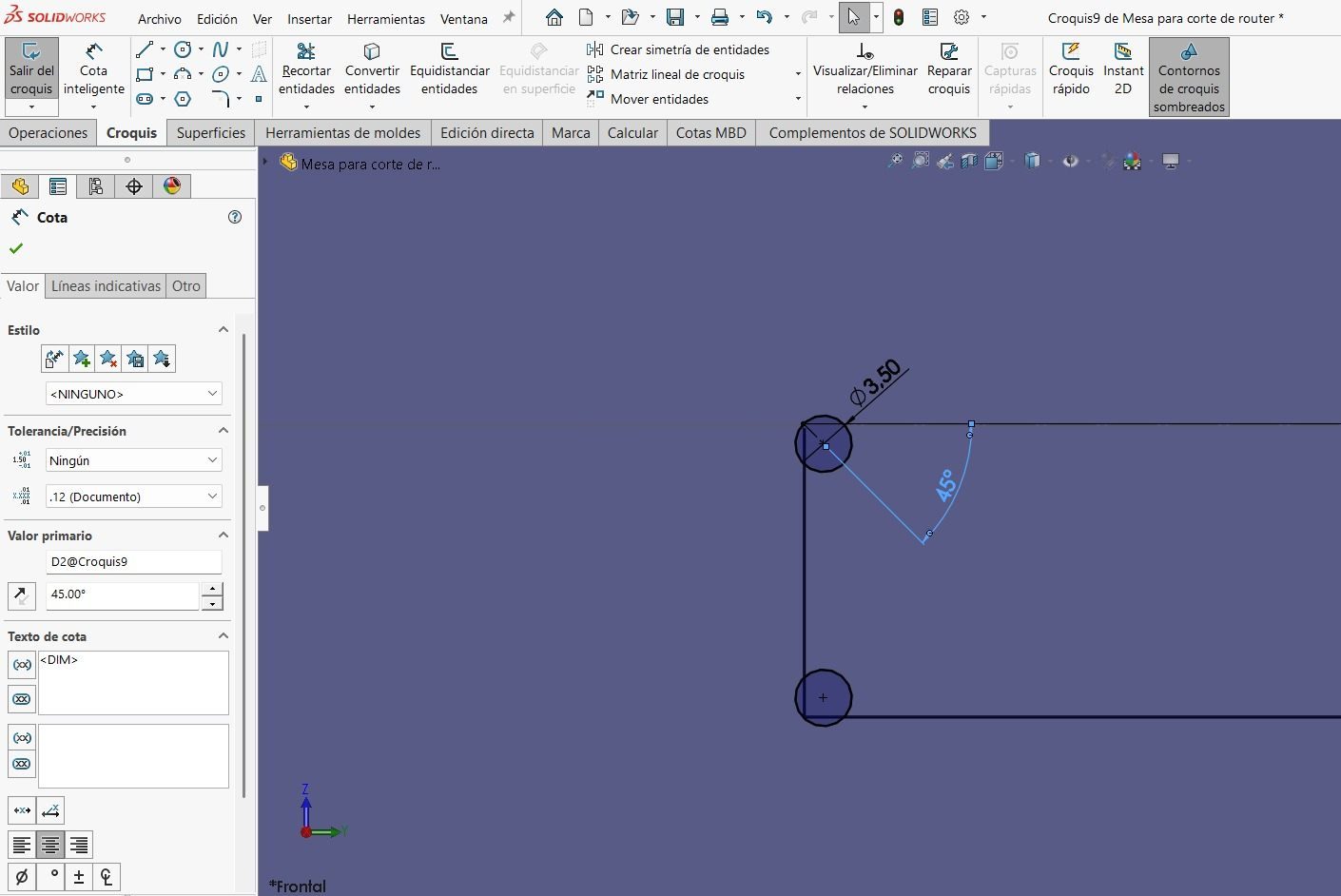Viewport: 1341px width, 896px height.
Task: Collapse the Estilo section
Action: pyautogui.click(x=223, y=329)
